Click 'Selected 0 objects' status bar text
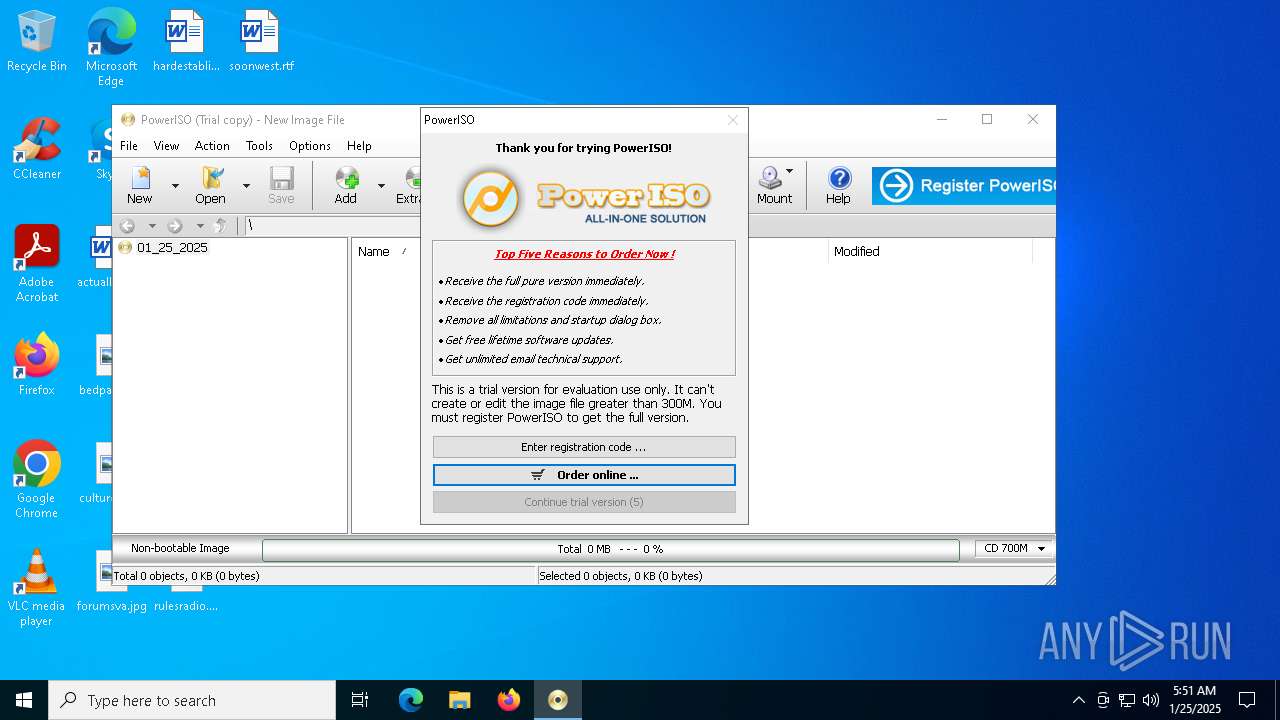 click(x=621, y=576)
